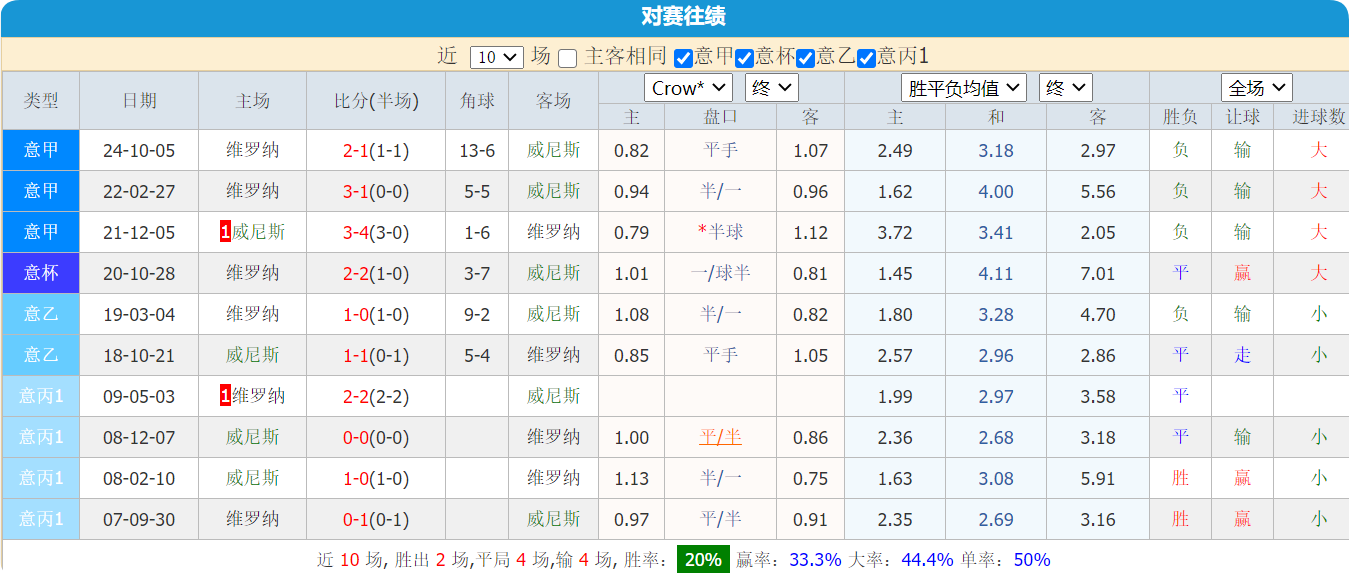Screen dimensions: 1349x578
Task: Enable the 主客相同 checkbox
Action: tap(567, 56)
